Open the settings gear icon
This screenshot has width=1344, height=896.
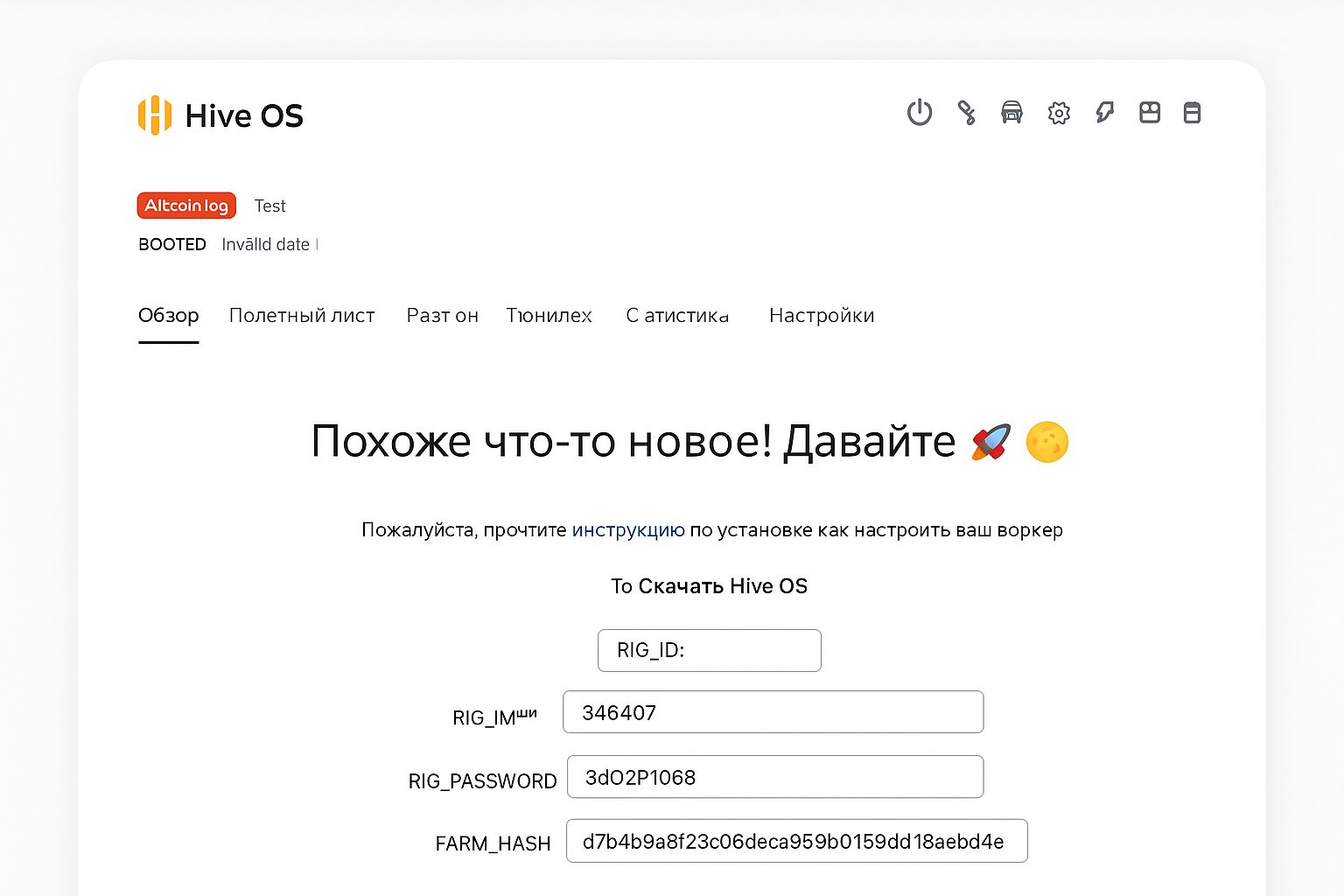[1058, 113]
